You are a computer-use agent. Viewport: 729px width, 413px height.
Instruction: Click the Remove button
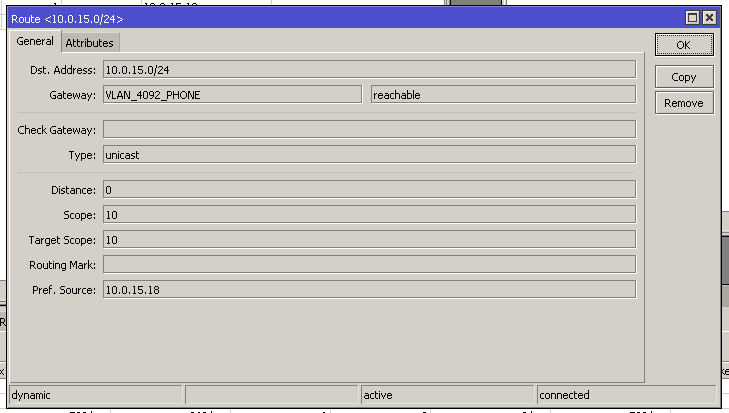[x=684, y=103]
